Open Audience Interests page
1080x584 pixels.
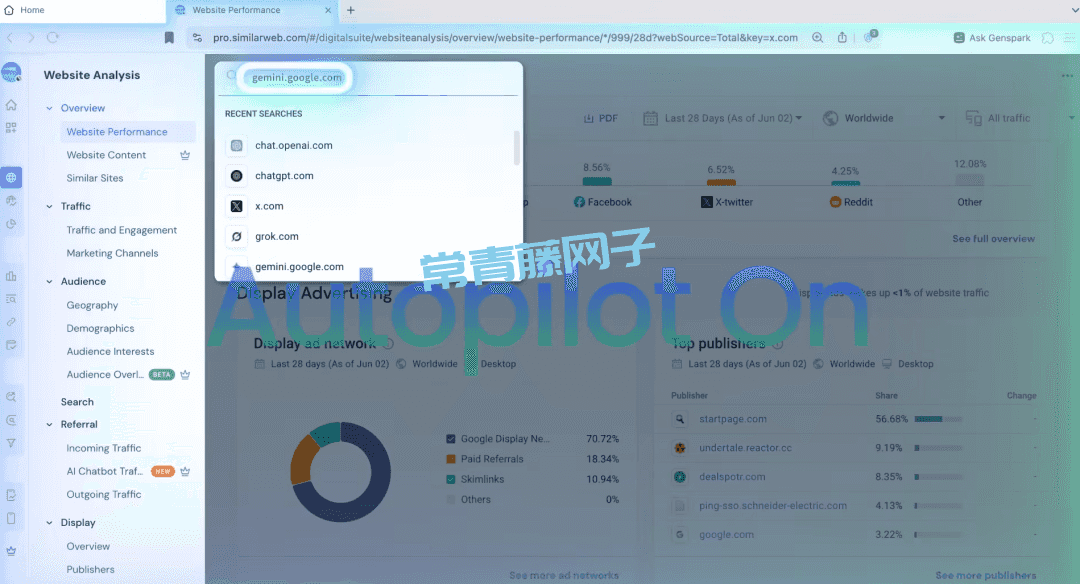(x=110, y=351)
